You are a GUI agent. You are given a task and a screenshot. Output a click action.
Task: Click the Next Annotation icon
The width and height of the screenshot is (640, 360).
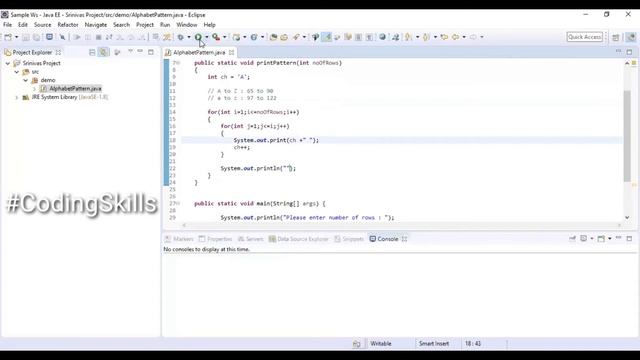click(x=408, y=37)
